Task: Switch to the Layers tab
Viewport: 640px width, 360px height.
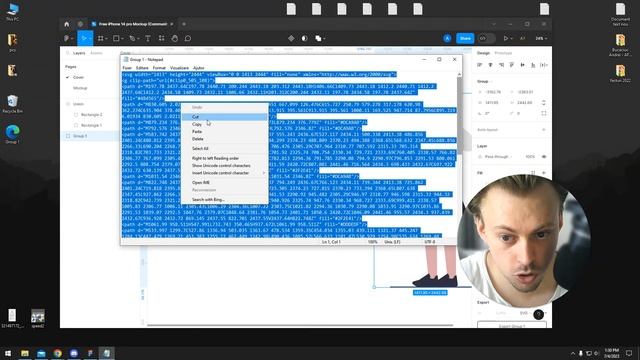Action: pos(79,53)
